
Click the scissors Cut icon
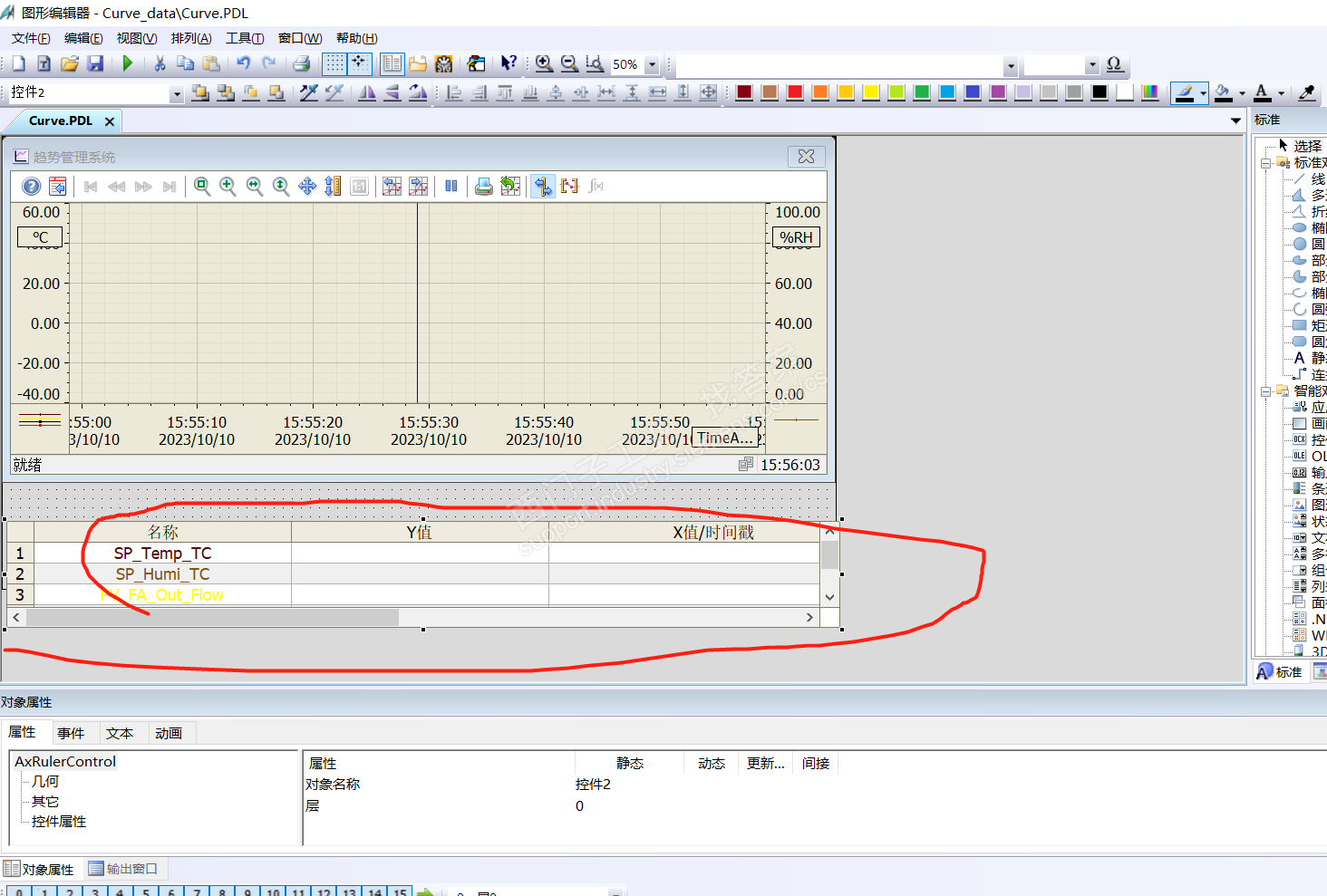160,63
